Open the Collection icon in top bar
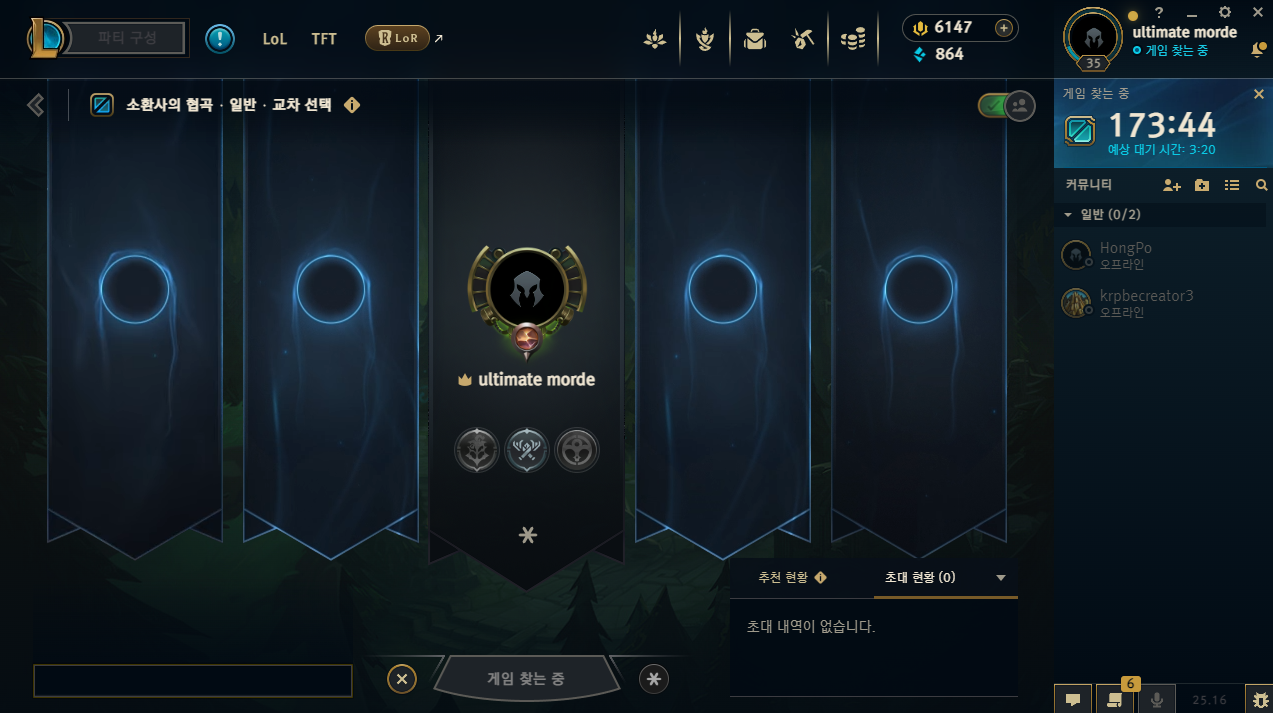1273x713 pixels. 755,39
